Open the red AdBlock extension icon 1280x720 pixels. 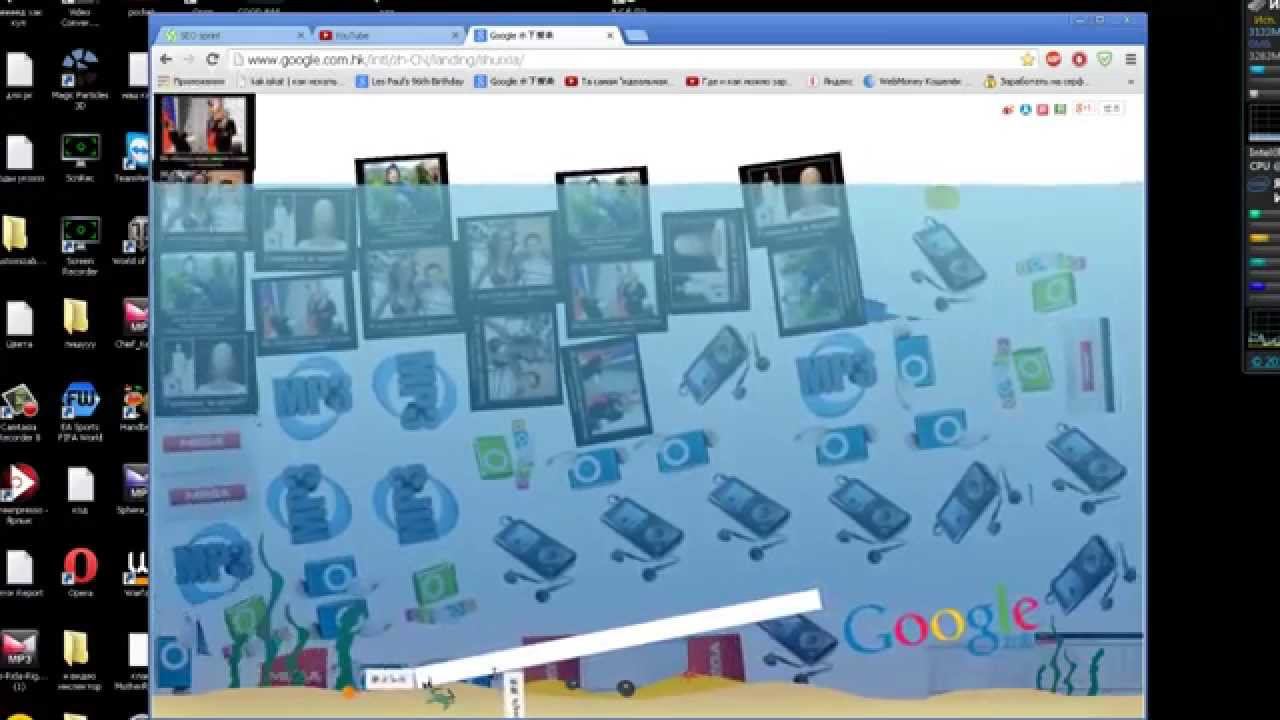(x=1054, y=60)
